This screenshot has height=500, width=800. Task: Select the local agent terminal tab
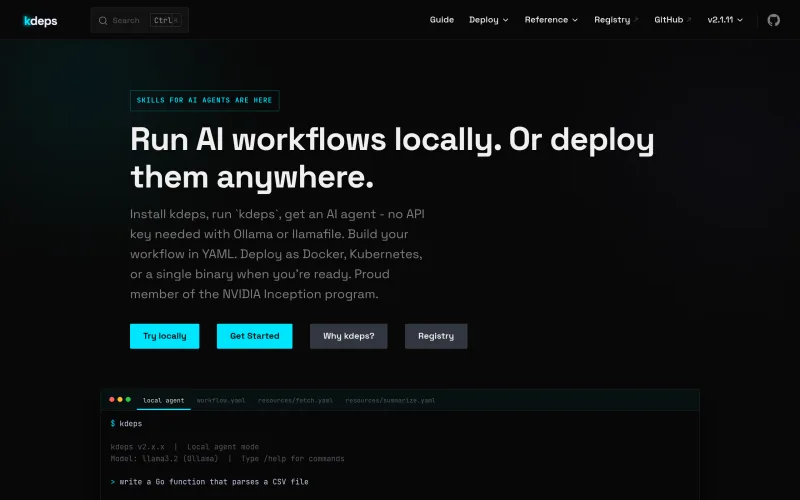[163, 401]
